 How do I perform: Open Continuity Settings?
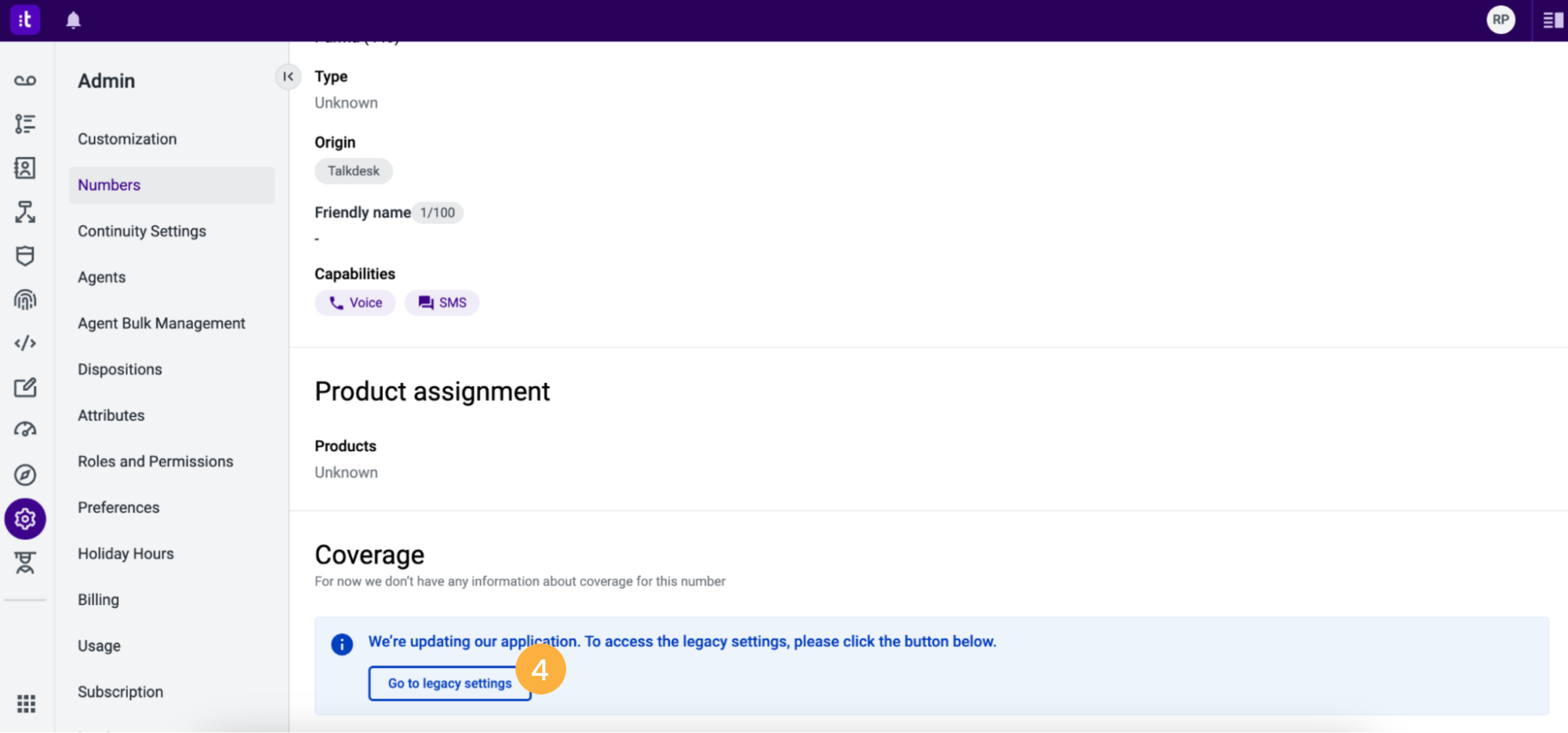[142, 232]
